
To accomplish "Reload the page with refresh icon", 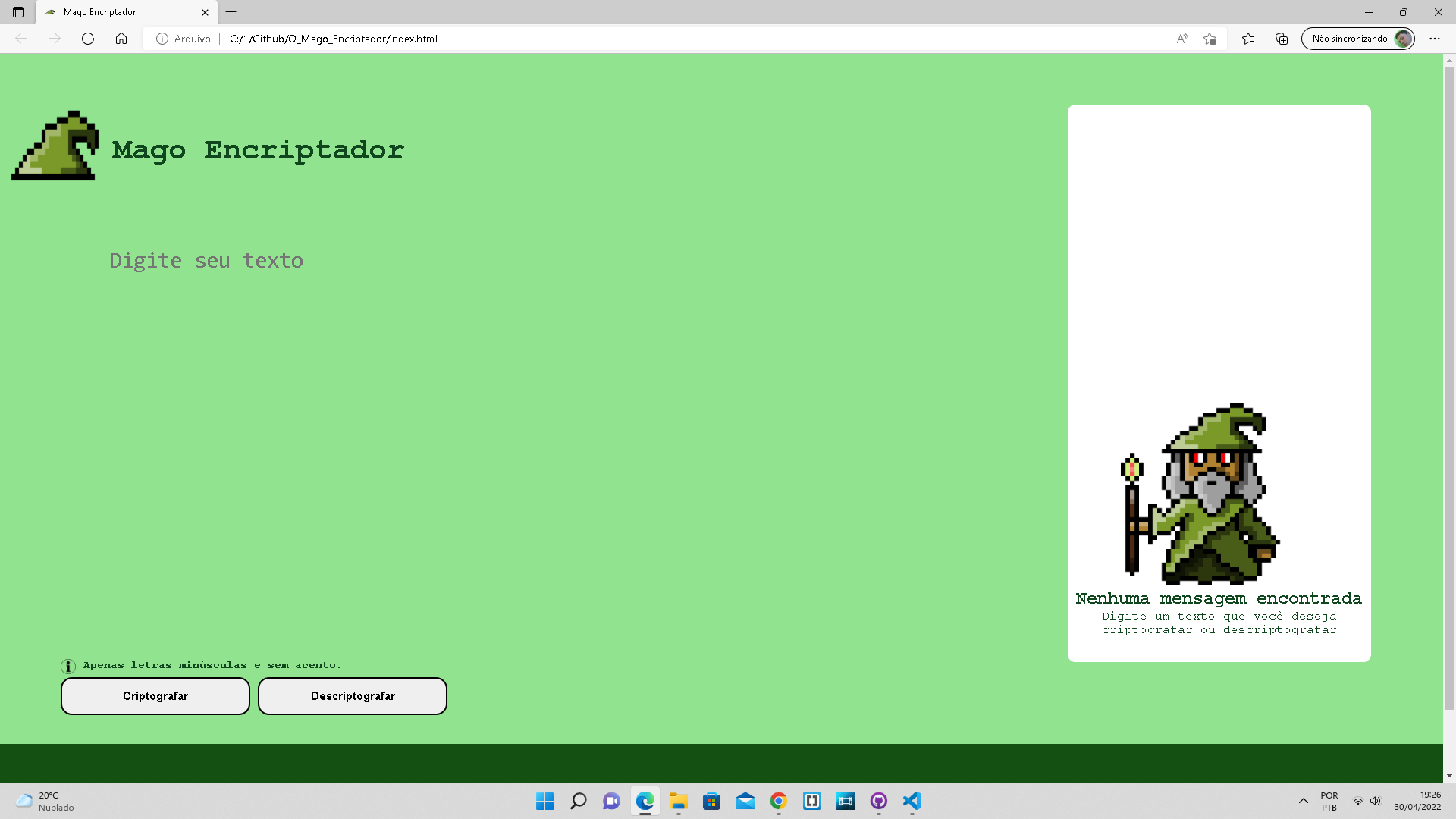I will click(88, 39).
